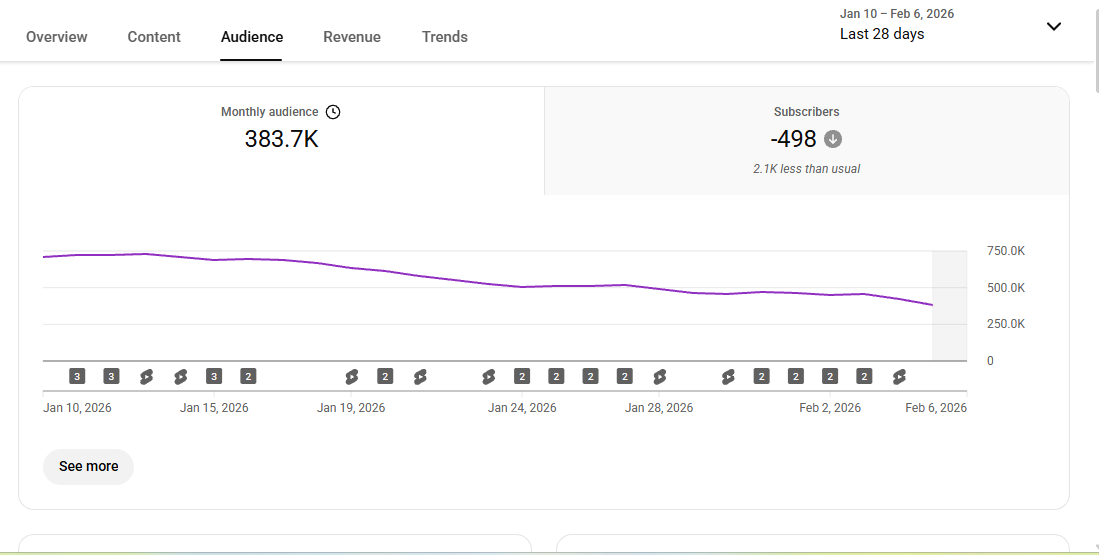Open the 'Last 28 days' period selector
This screenshot has height=555, width=1099.
882,34
